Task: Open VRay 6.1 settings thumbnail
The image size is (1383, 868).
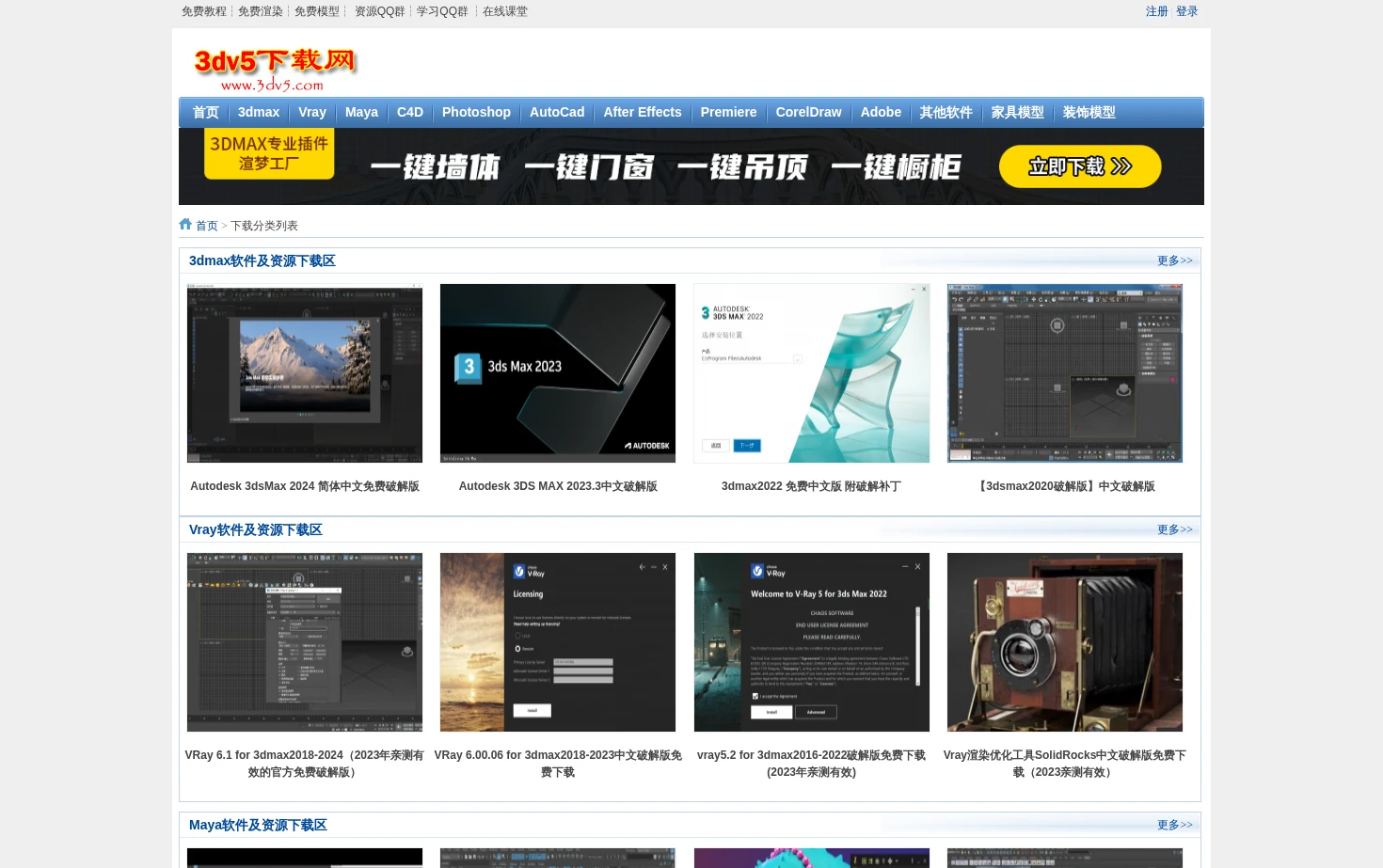Action: tap(305, 642)
